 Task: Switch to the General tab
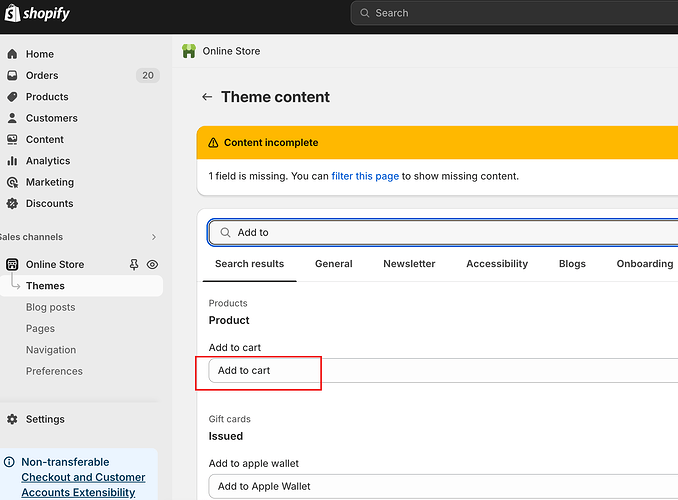pyautogui.click(x=334, y=264)
